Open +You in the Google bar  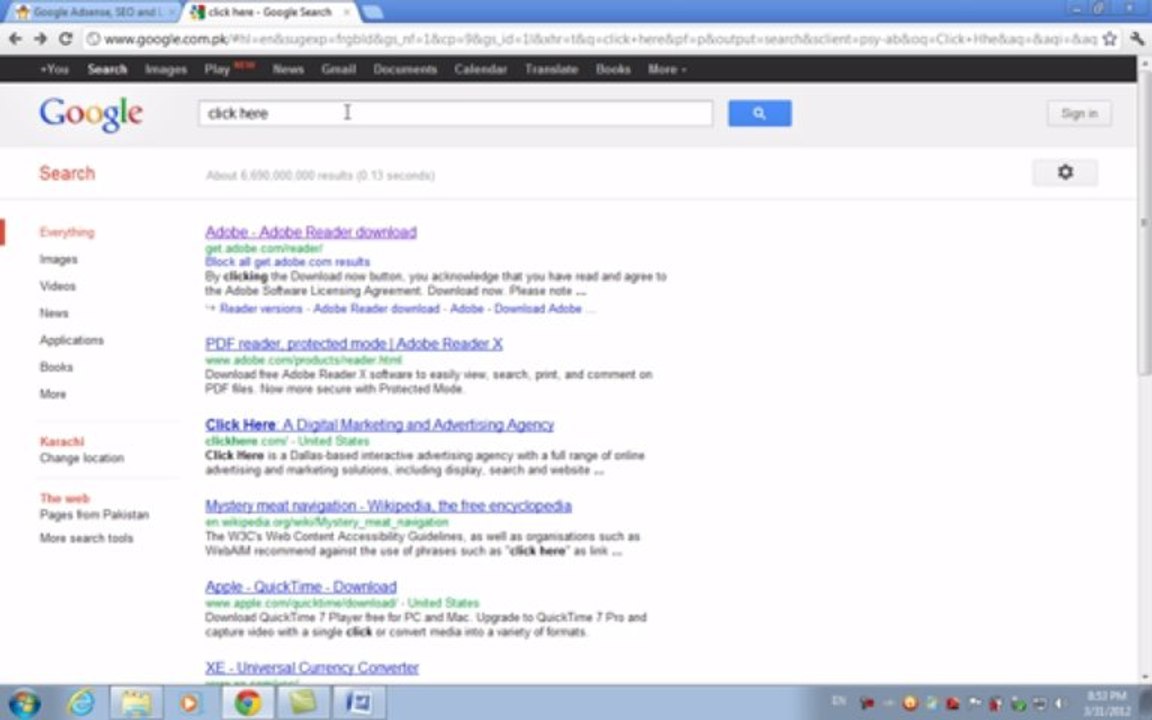54,69
